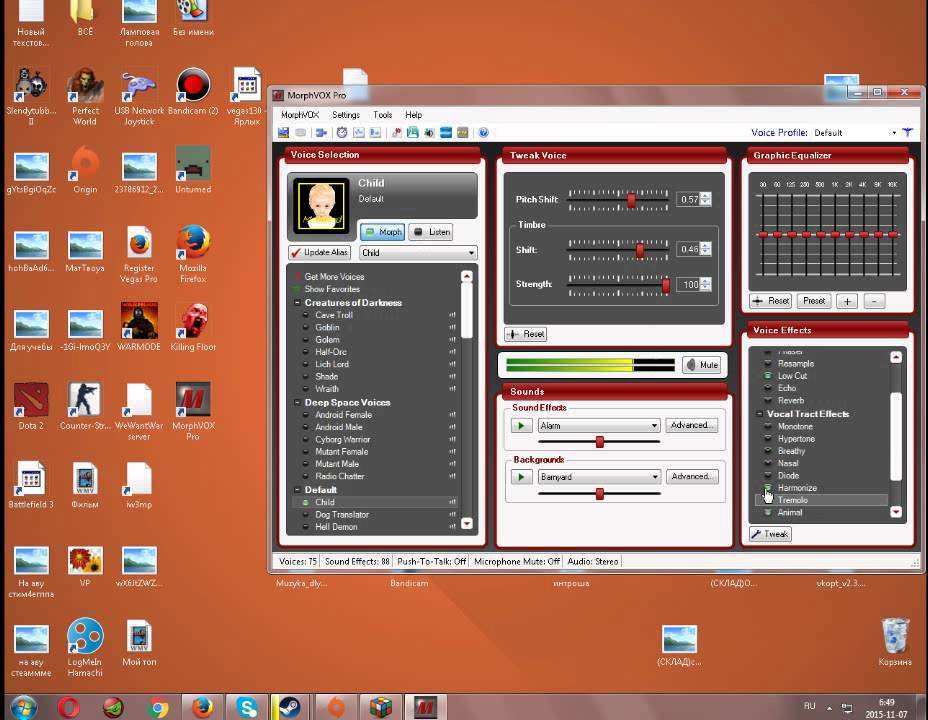Click the help question mark toolbar icon
The width and height of the screenshot is (928, 720).
click(484, 132)
